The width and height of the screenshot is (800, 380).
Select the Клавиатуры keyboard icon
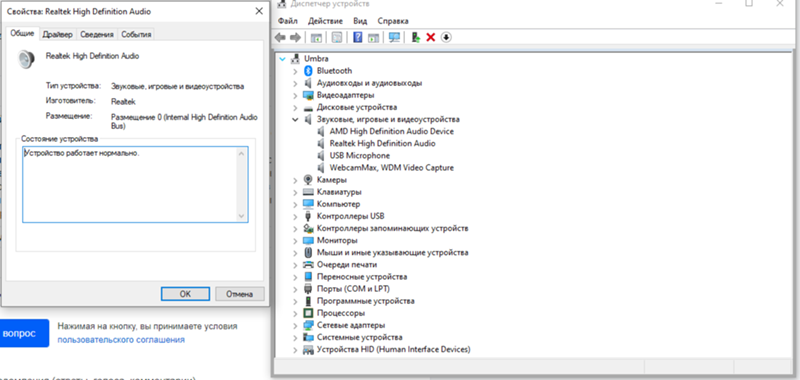point(308,192)
